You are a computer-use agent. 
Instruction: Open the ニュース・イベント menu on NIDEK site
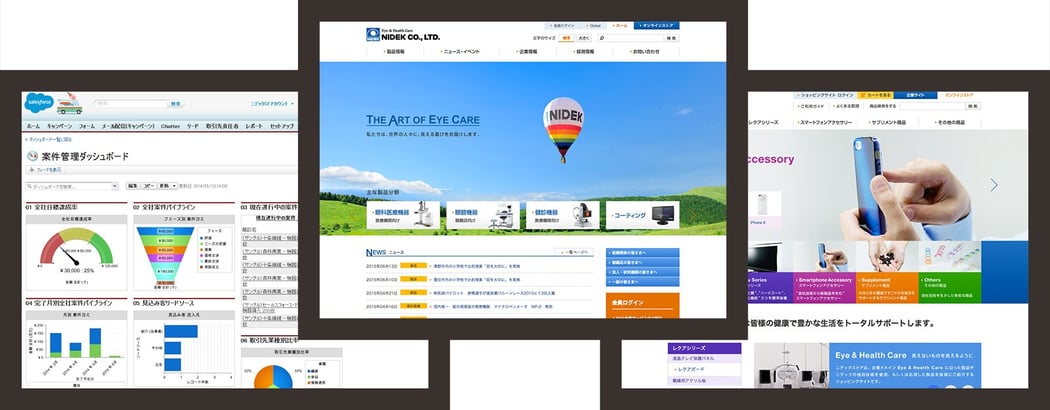click(x=460, y=52)
